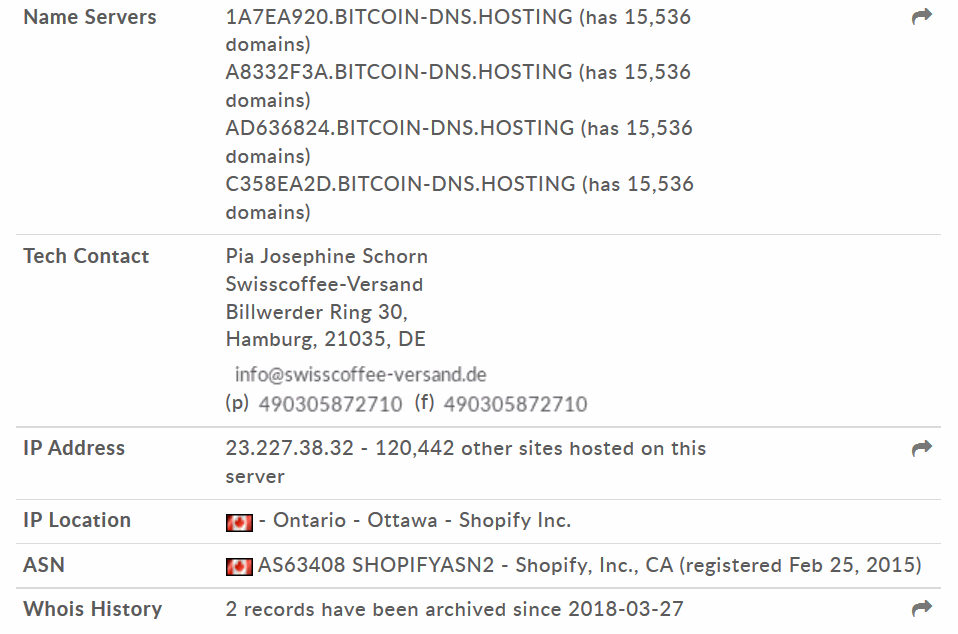The image size is (958, 634).
Task: Open A8332F3A.BITCOIN-DNS.HOSTING name server
Action: click(399, 72)
